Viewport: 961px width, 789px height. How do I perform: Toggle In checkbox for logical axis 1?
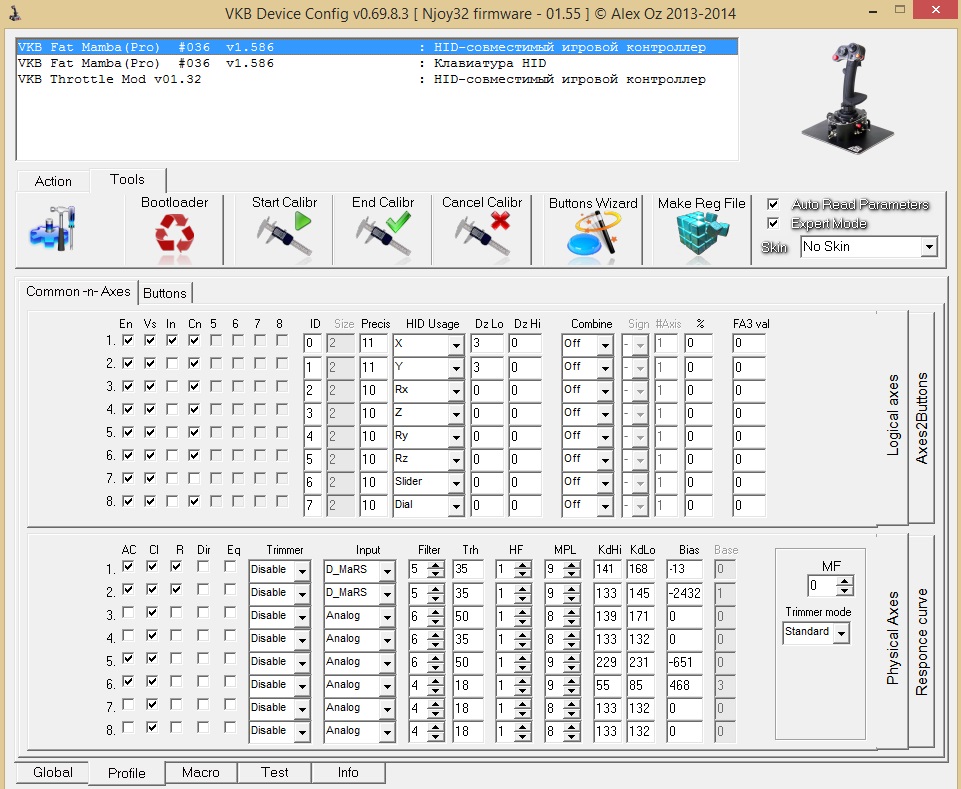coord(172,340)
